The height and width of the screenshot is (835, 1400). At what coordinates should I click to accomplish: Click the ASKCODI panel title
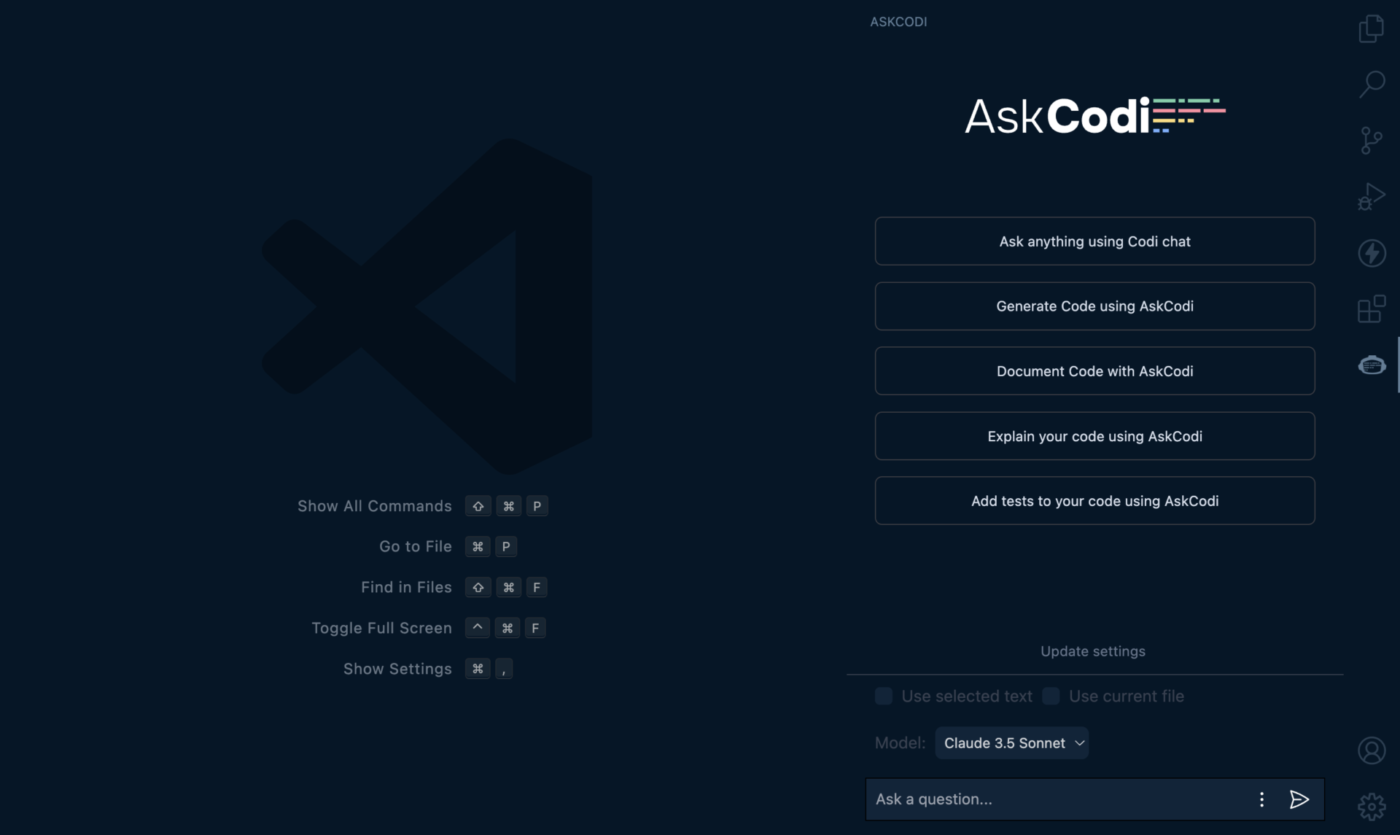(x=898, y=21)
